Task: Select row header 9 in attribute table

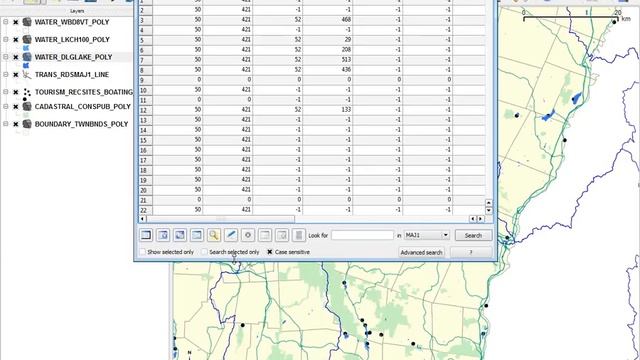Action: (x=146, y=80)
